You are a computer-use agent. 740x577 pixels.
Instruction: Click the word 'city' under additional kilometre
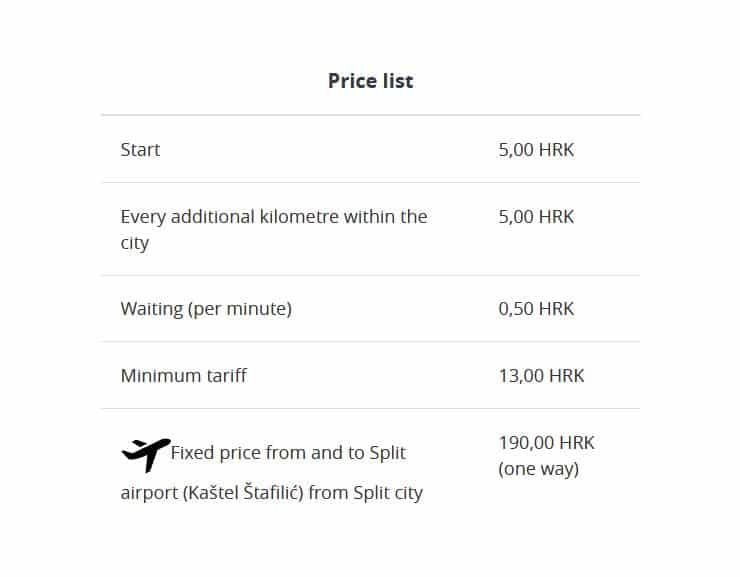pyautogui.click(x=135, y=243)
